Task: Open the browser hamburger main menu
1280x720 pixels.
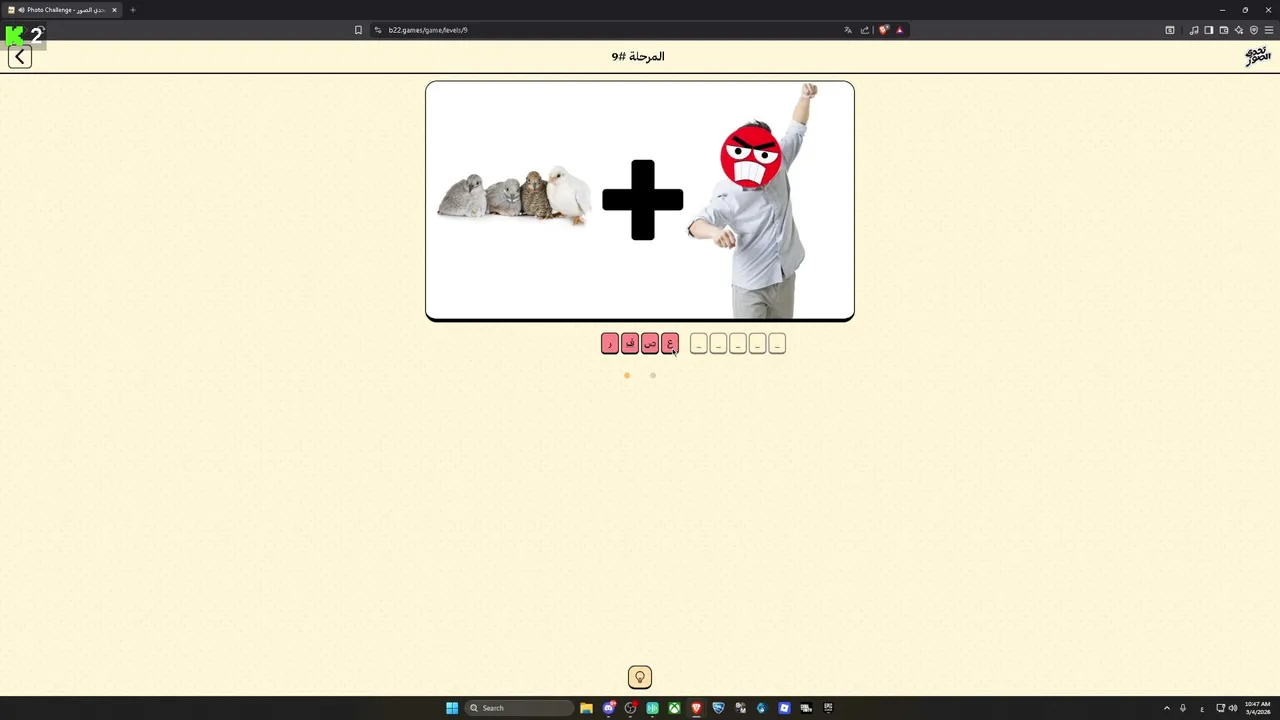Action: point(1269,30)
